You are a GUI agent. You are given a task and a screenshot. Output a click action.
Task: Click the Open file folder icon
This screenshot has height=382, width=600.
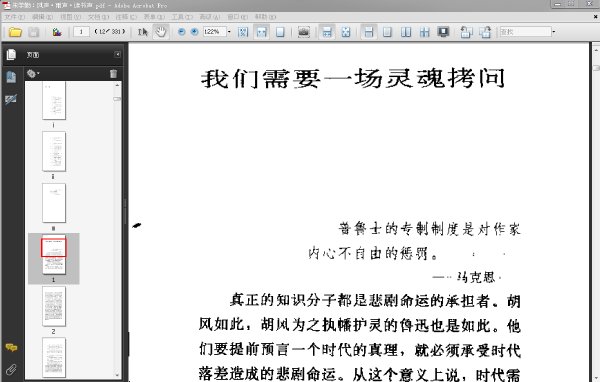point(15,32)
